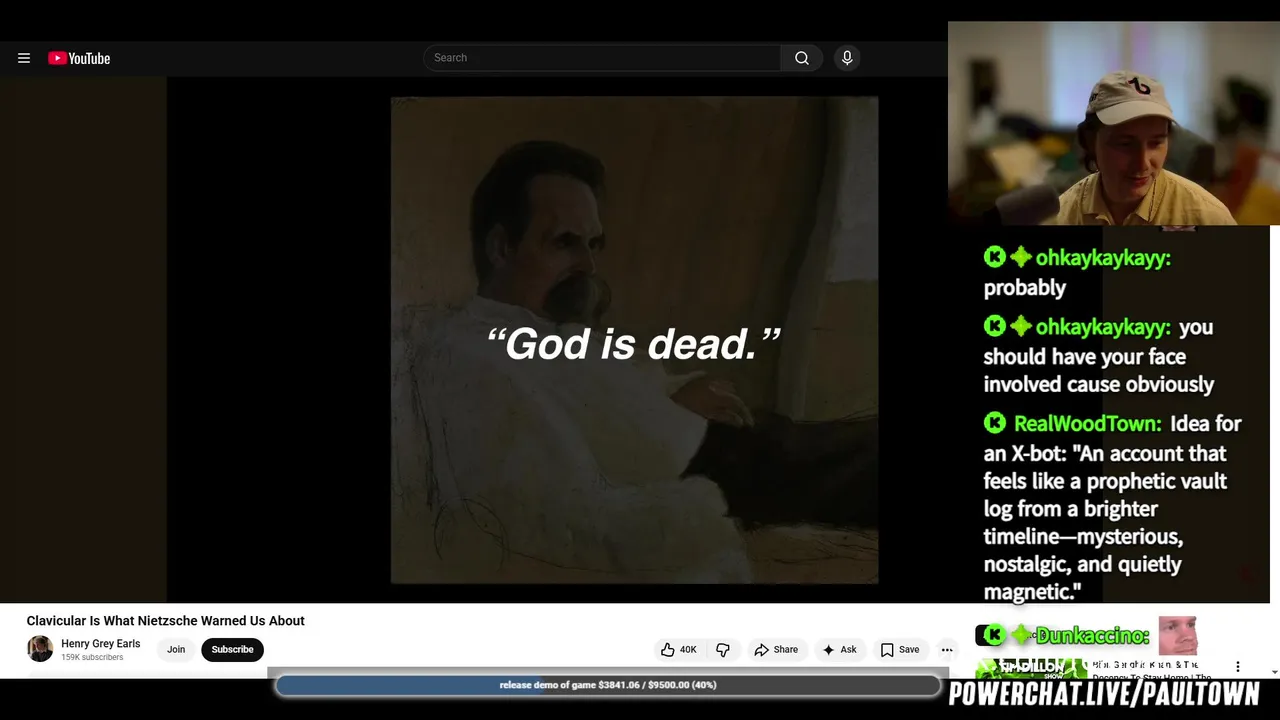
Task: Open more actions ellipsis below video
Action: [x=947, y=650]
